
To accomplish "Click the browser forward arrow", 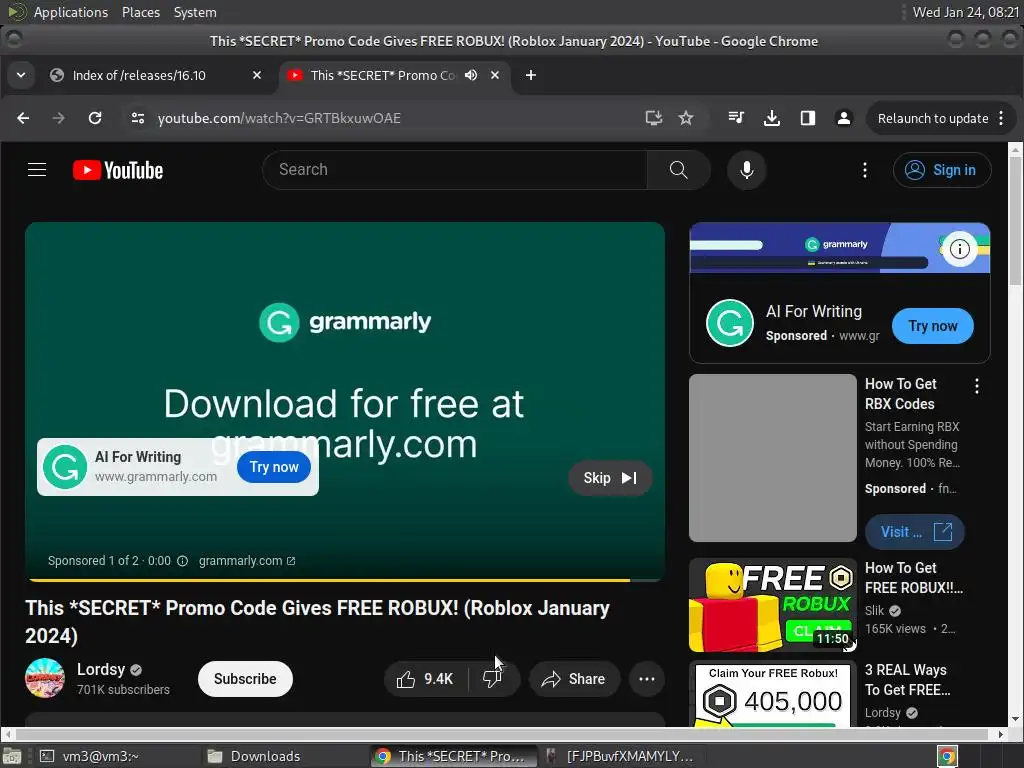I will [x=58, y=118].
